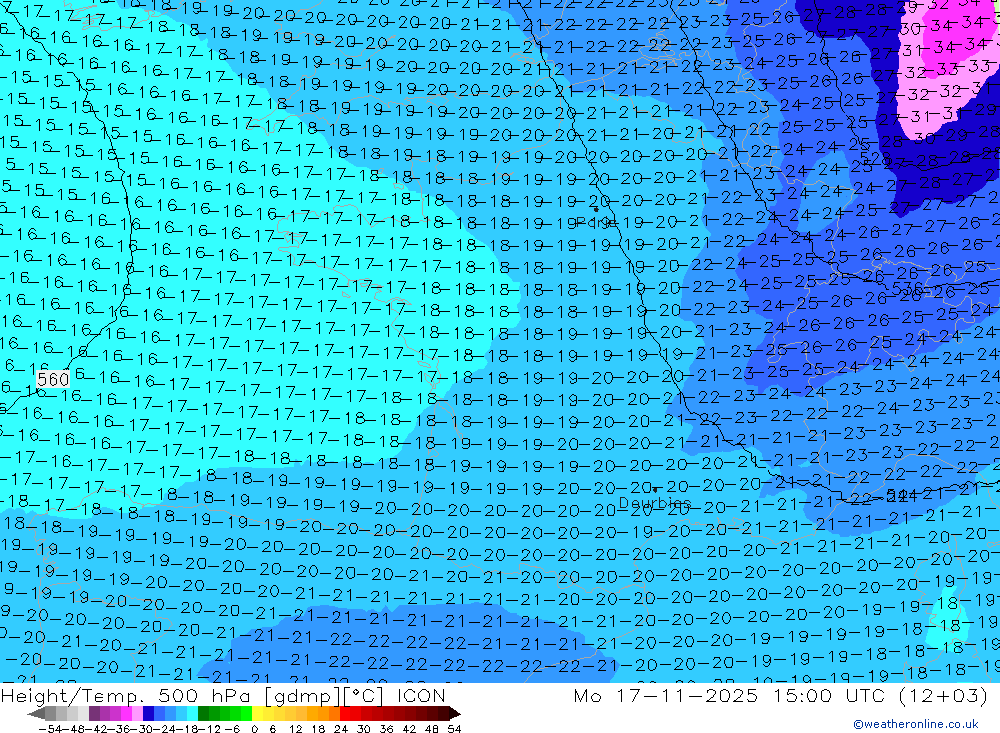
Task: Click the Mo 17-11-2025 15:00 UTC timestamp
Action: (781, 695)
